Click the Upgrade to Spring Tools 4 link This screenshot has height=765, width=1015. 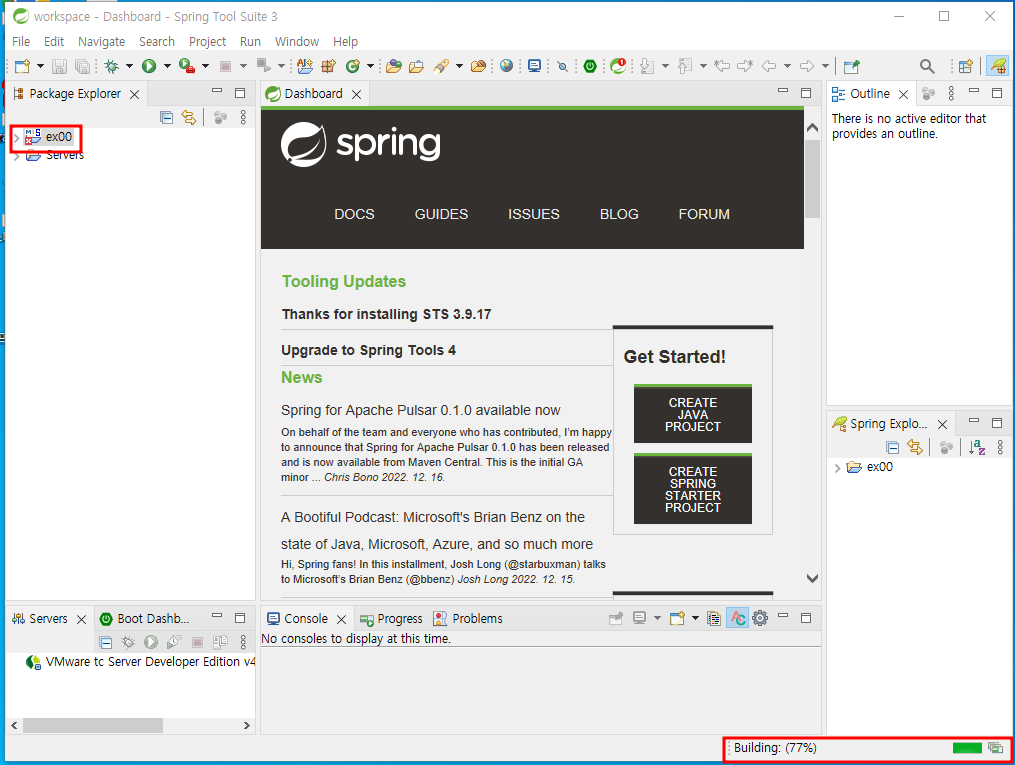pyautogui.click(x=368, y=350)
